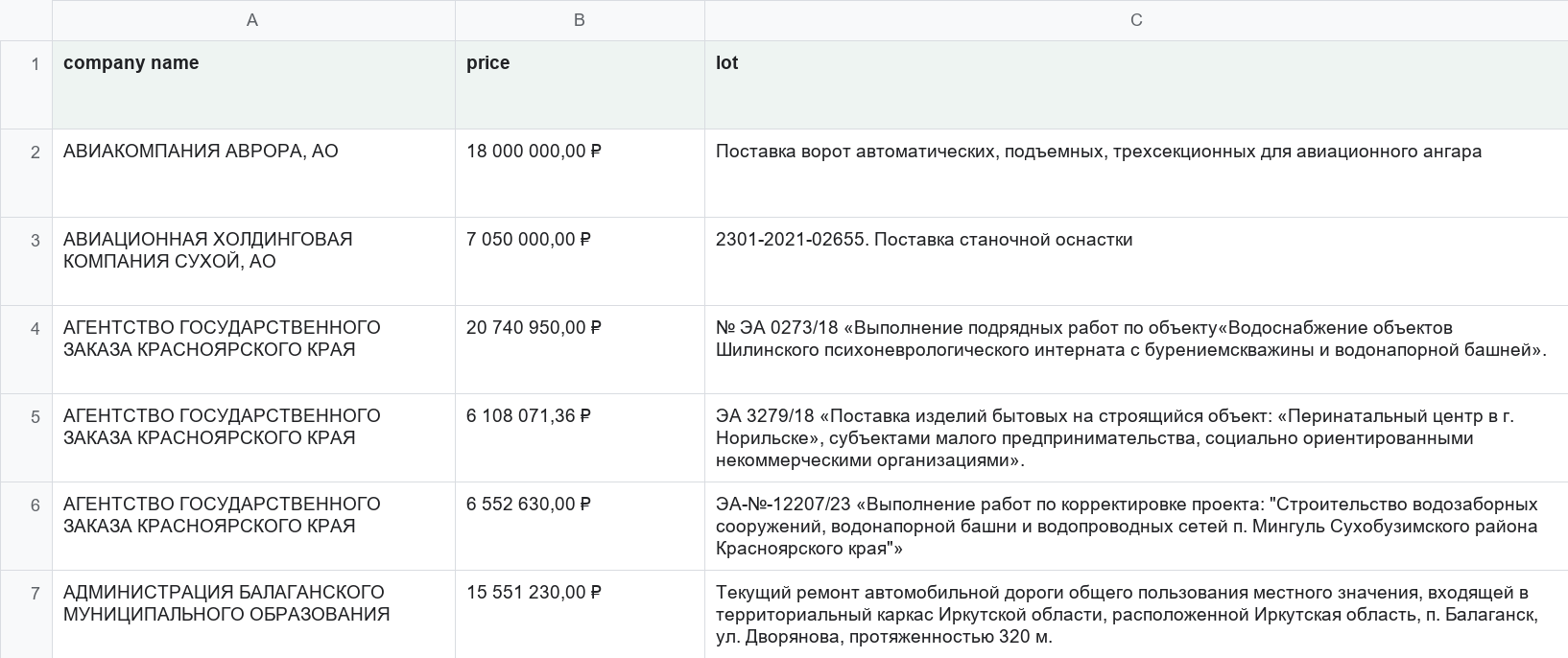Select column A header
The height and width of the screenshot is (658, 1568).
pos(253,20)
